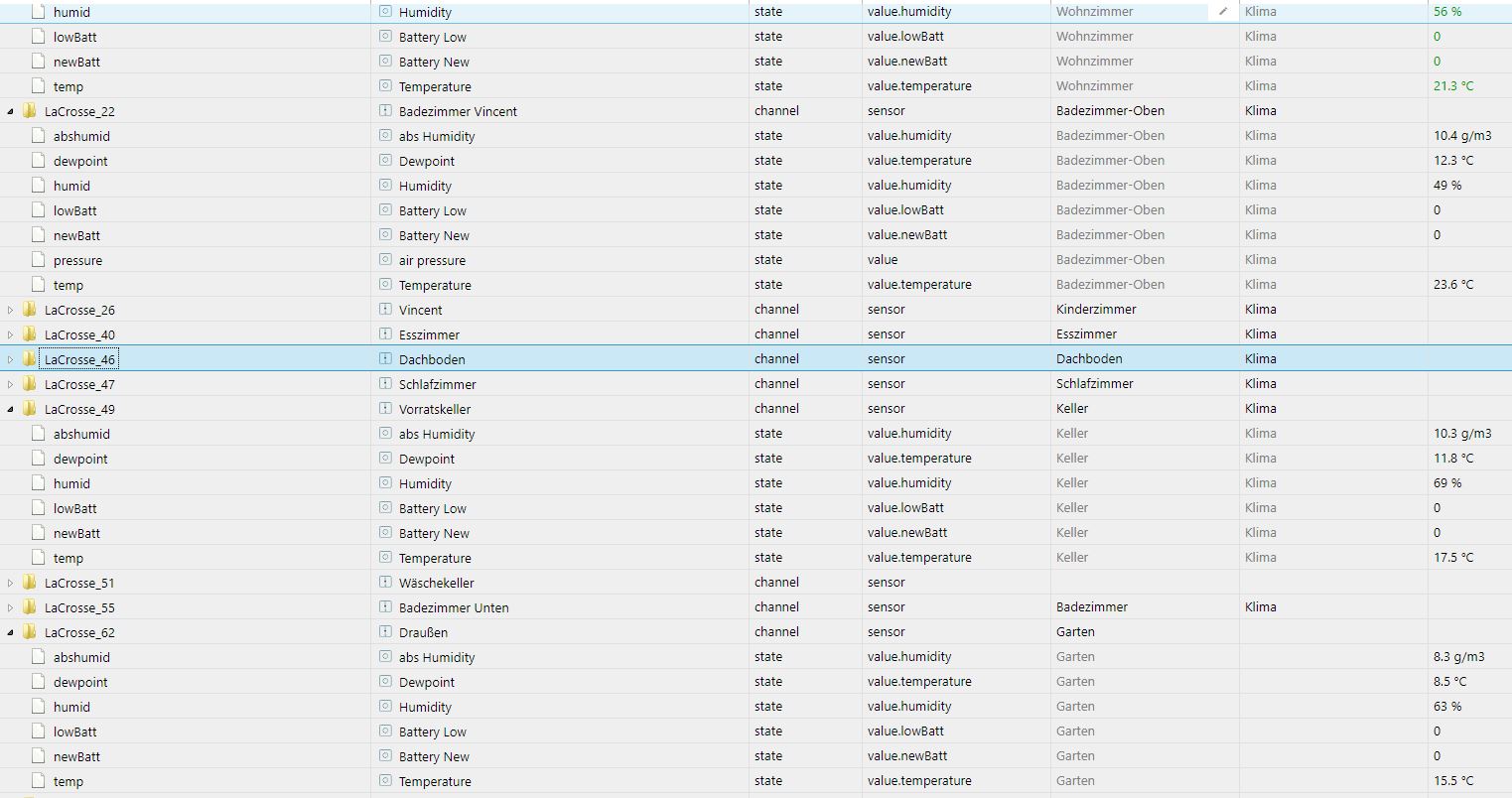Click channel icon beside Vorratskeller
Viewport: 1512px width, 798px height.
pyautogui.click(x=386, y=408)
